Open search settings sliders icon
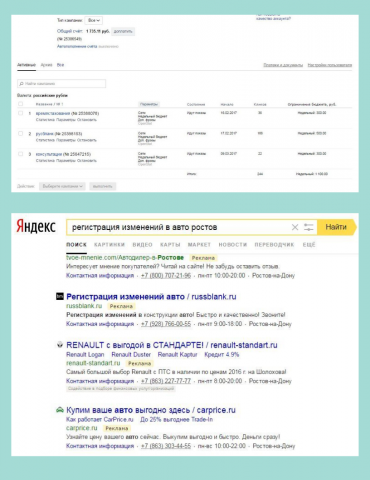Viewport: 370px width, 480px height. point(309,227)
